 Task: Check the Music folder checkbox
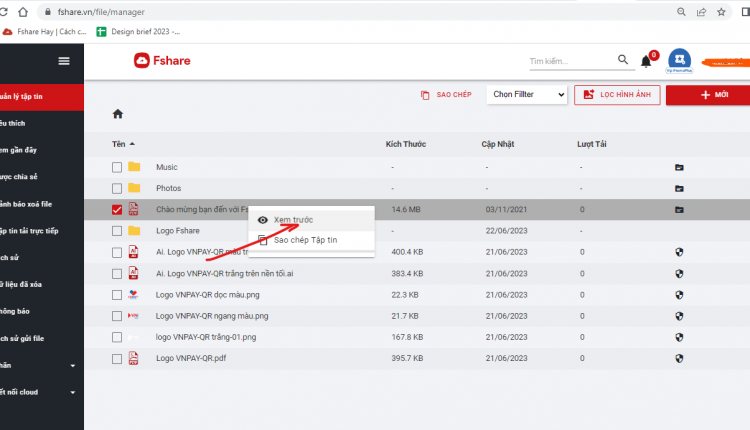pyautogui.click(x=117, y=167)
